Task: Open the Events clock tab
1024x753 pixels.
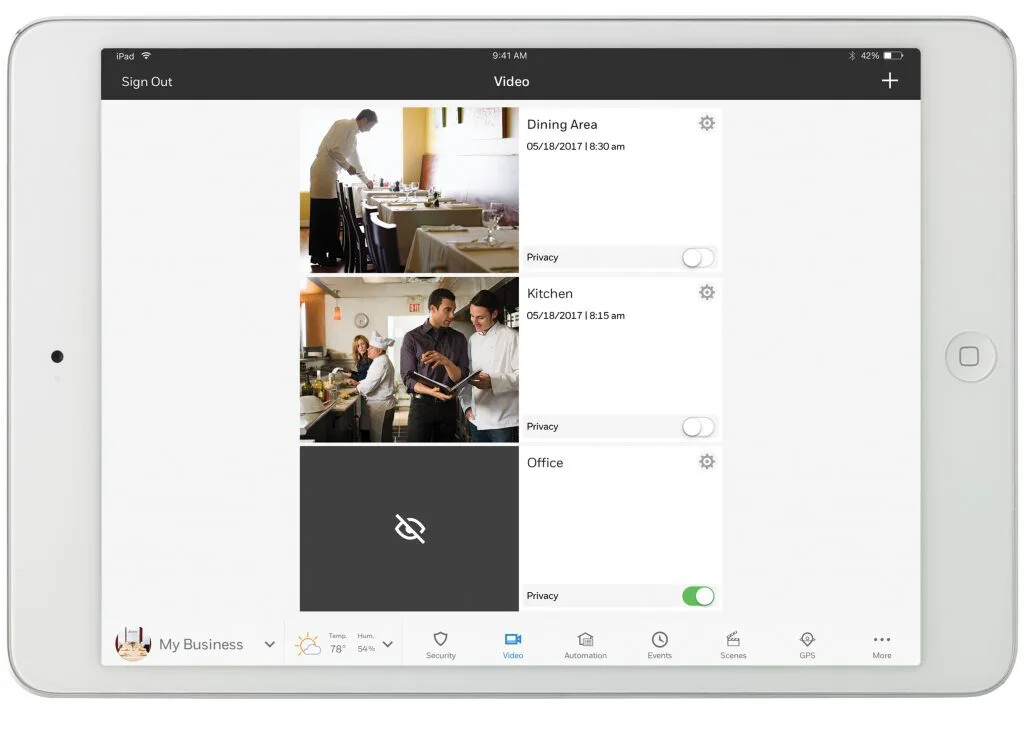Action: click(660, 645)
